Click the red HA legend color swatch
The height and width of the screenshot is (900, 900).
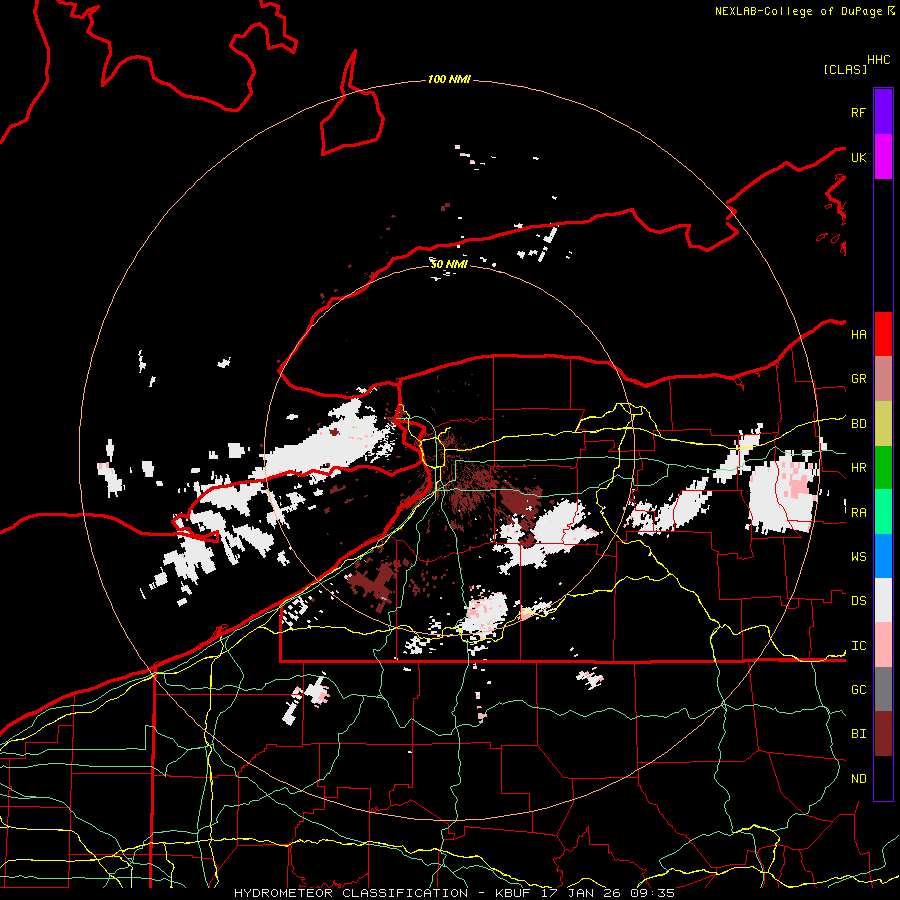pyautogui.click(x=883, y=334)
